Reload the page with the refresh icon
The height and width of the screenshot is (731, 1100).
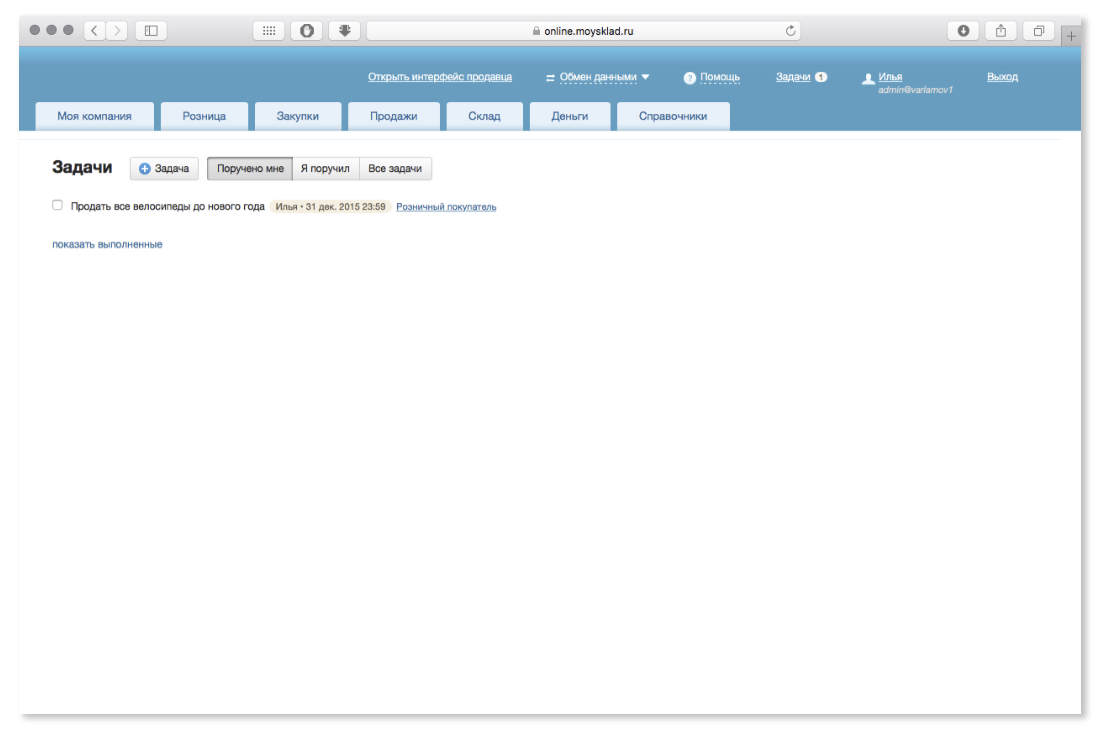tap(791, 31)
